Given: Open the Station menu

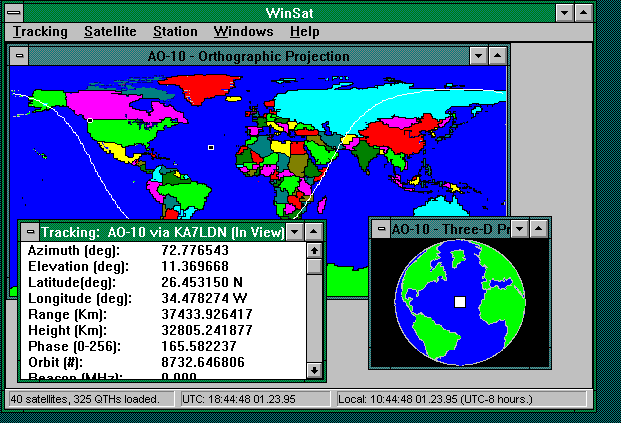Looking at the screenshot, I should 175,32.
